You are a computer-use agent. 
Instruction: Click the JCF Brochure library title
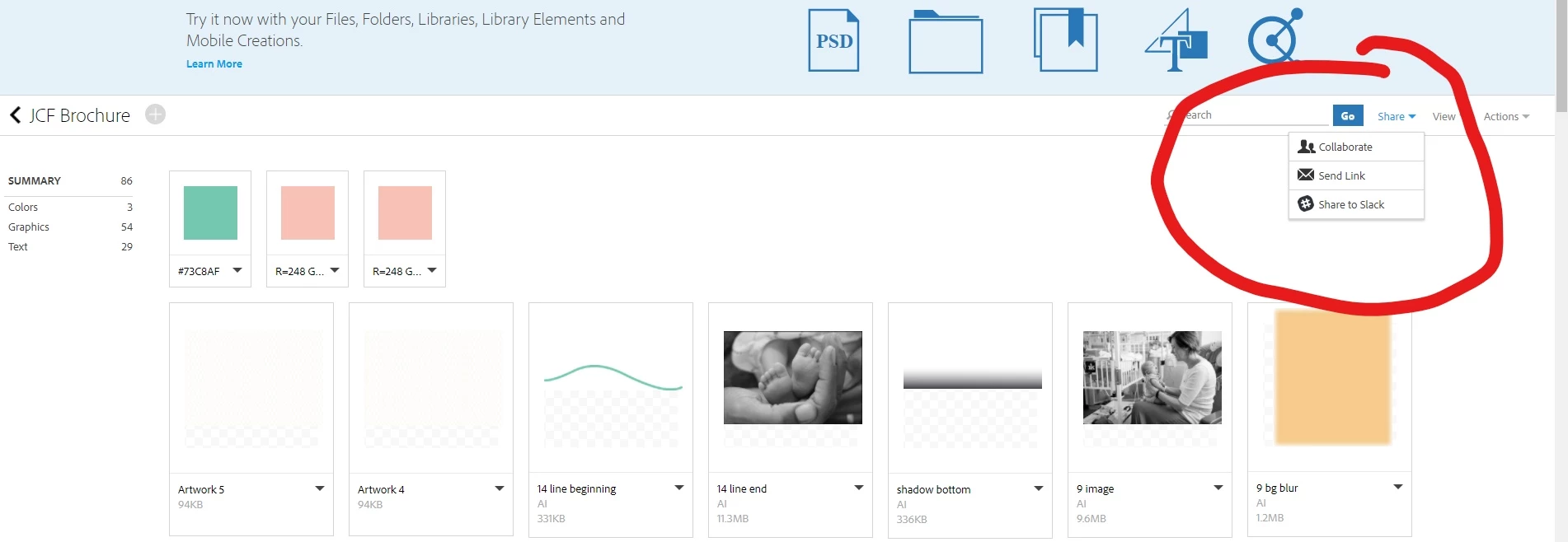tap(80, 115)
